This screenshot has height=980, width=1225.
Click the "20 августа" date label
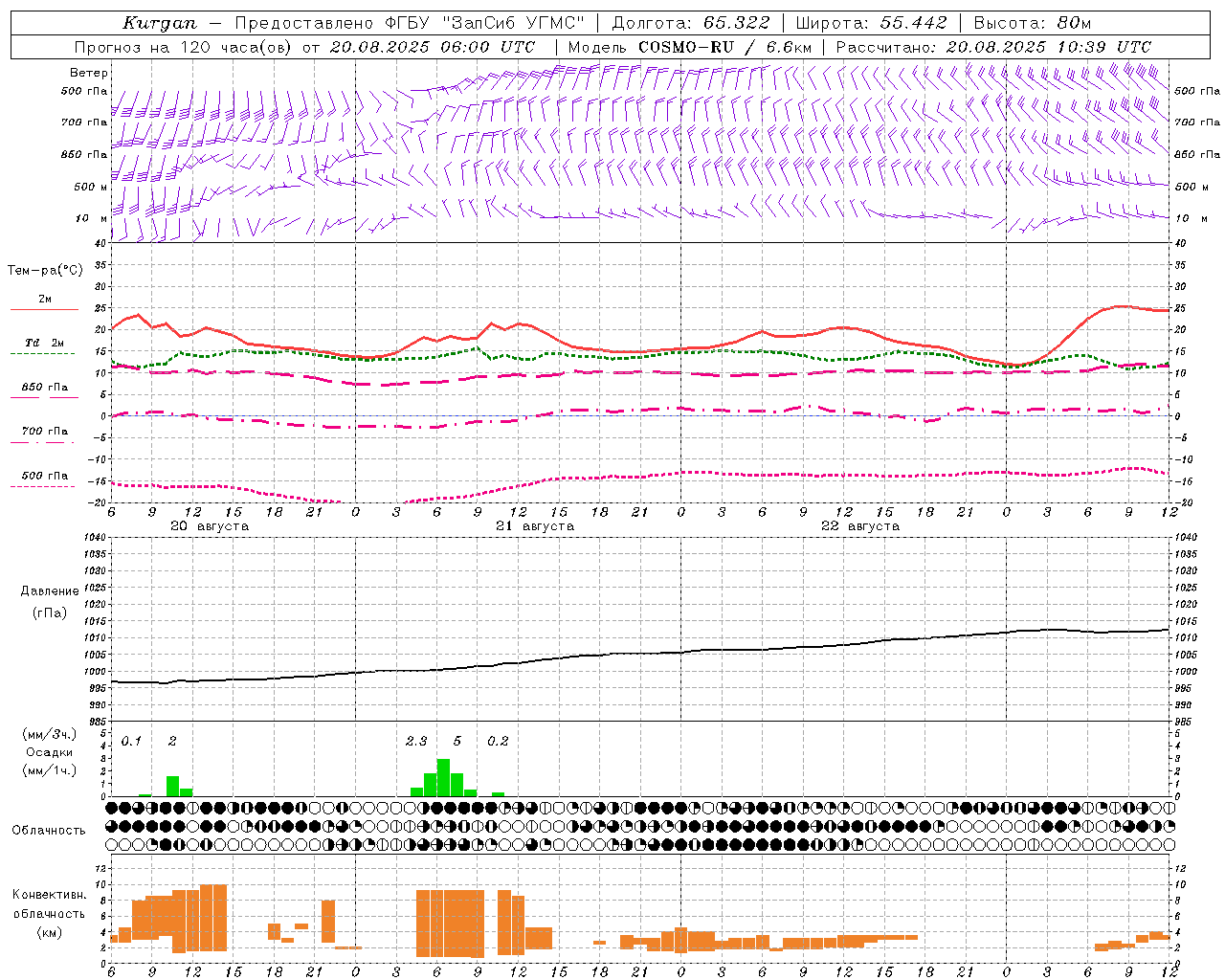[210, 526]
